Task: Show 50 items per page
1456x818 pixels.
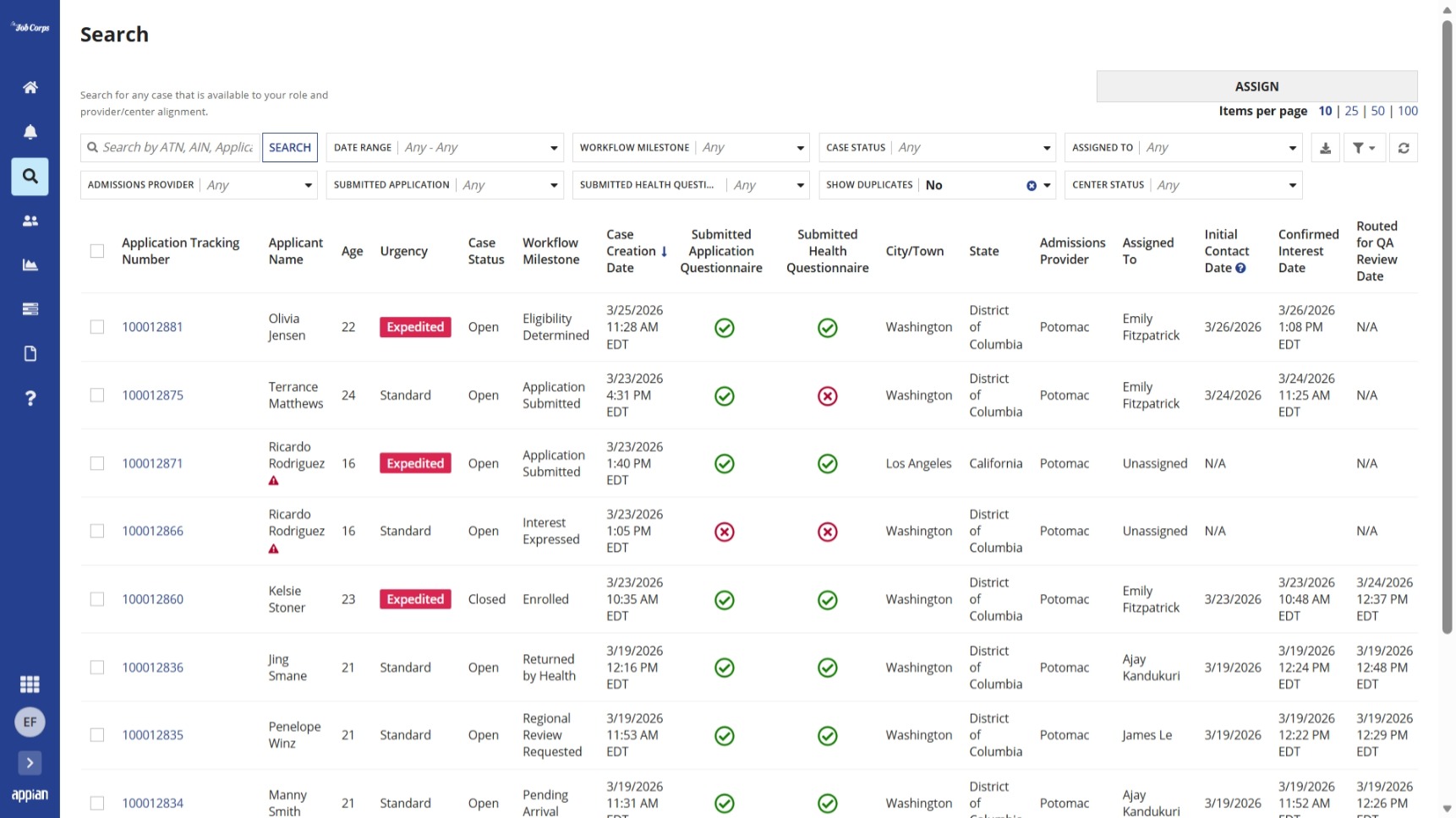Action: pyautogui.click(x=1377, y=111)
